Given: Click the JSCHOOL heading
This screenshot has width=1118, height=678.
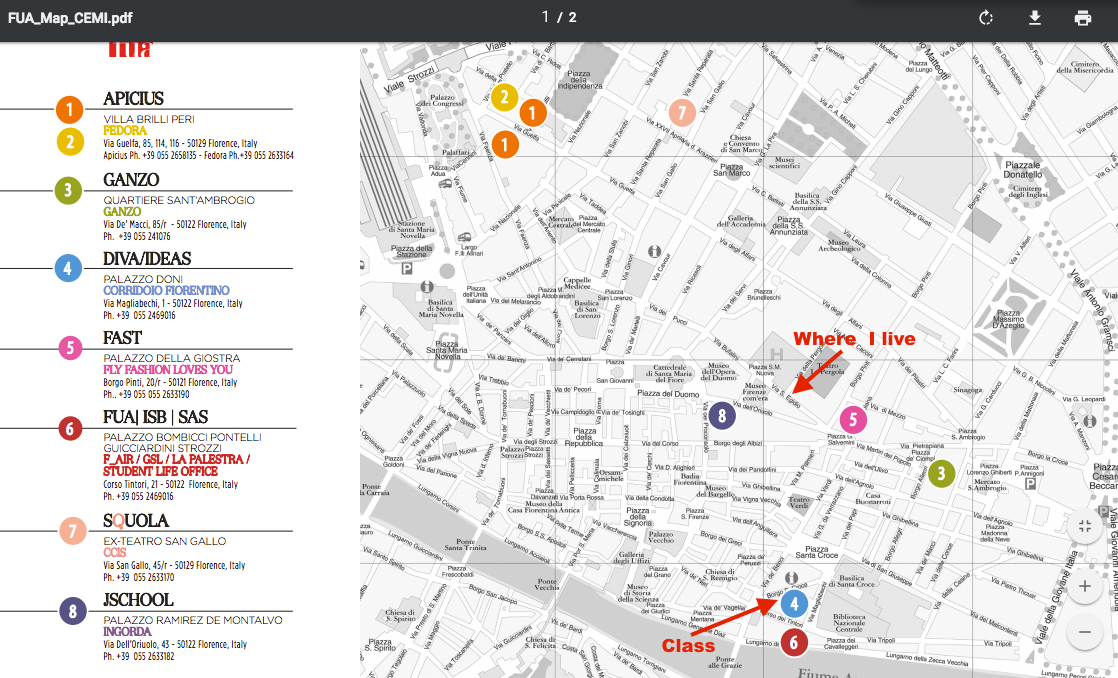Looking at the screenshot, I should [138, 600].
